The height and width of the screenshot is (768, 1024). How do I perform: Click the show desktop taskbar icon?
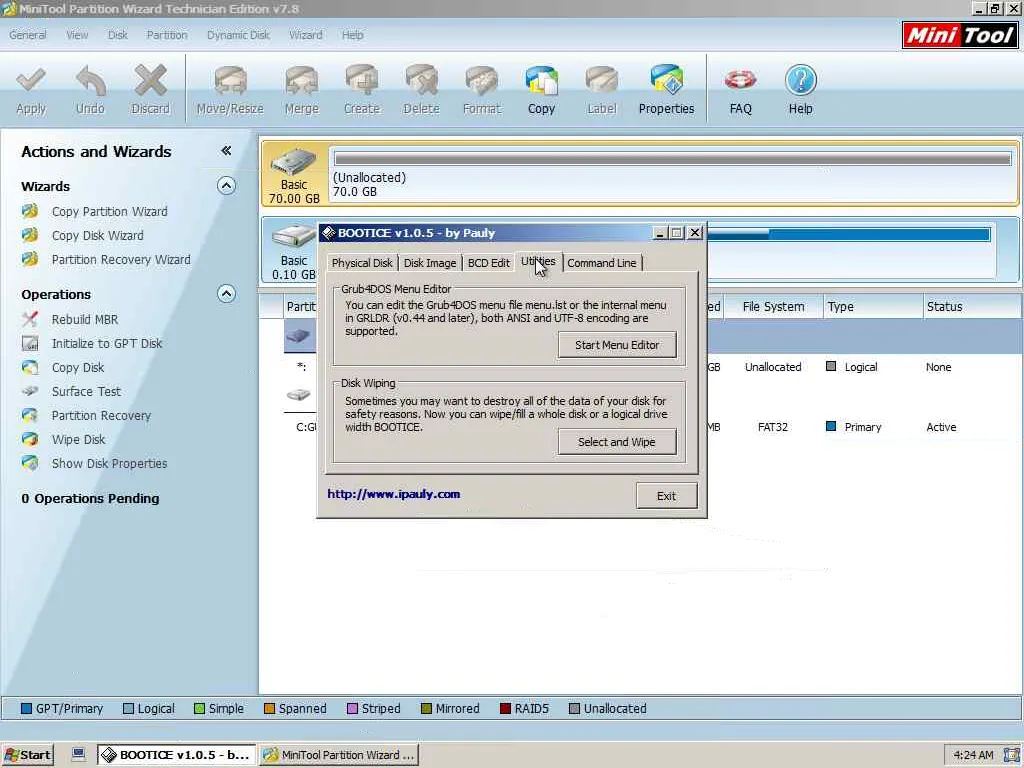78,754
